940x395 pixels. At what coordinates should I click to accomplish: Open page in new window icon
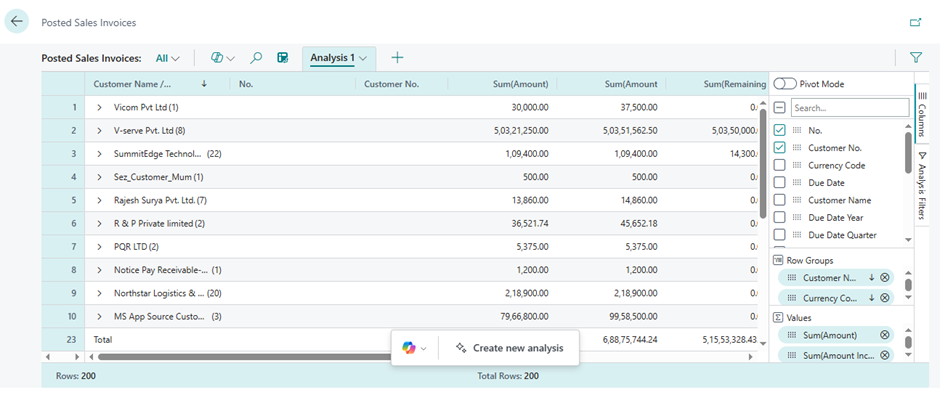tap(915, 23)
